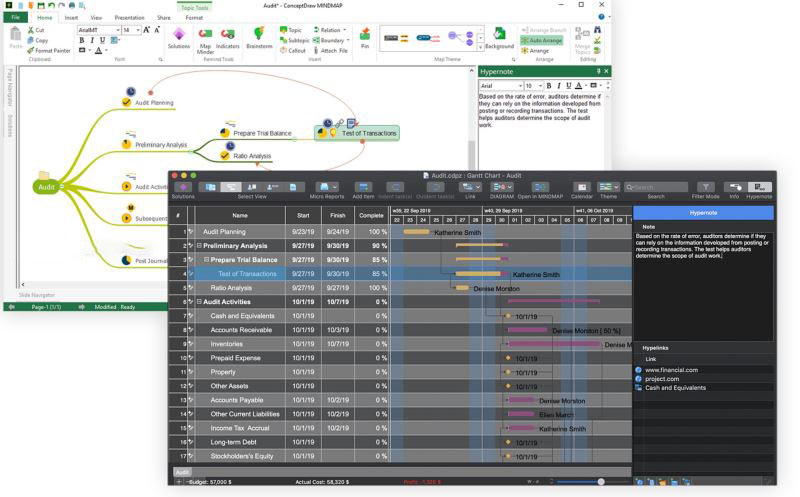Click Filter Mode icon in Gantt toolbar
800x497 pixels.
pos(706,187)
